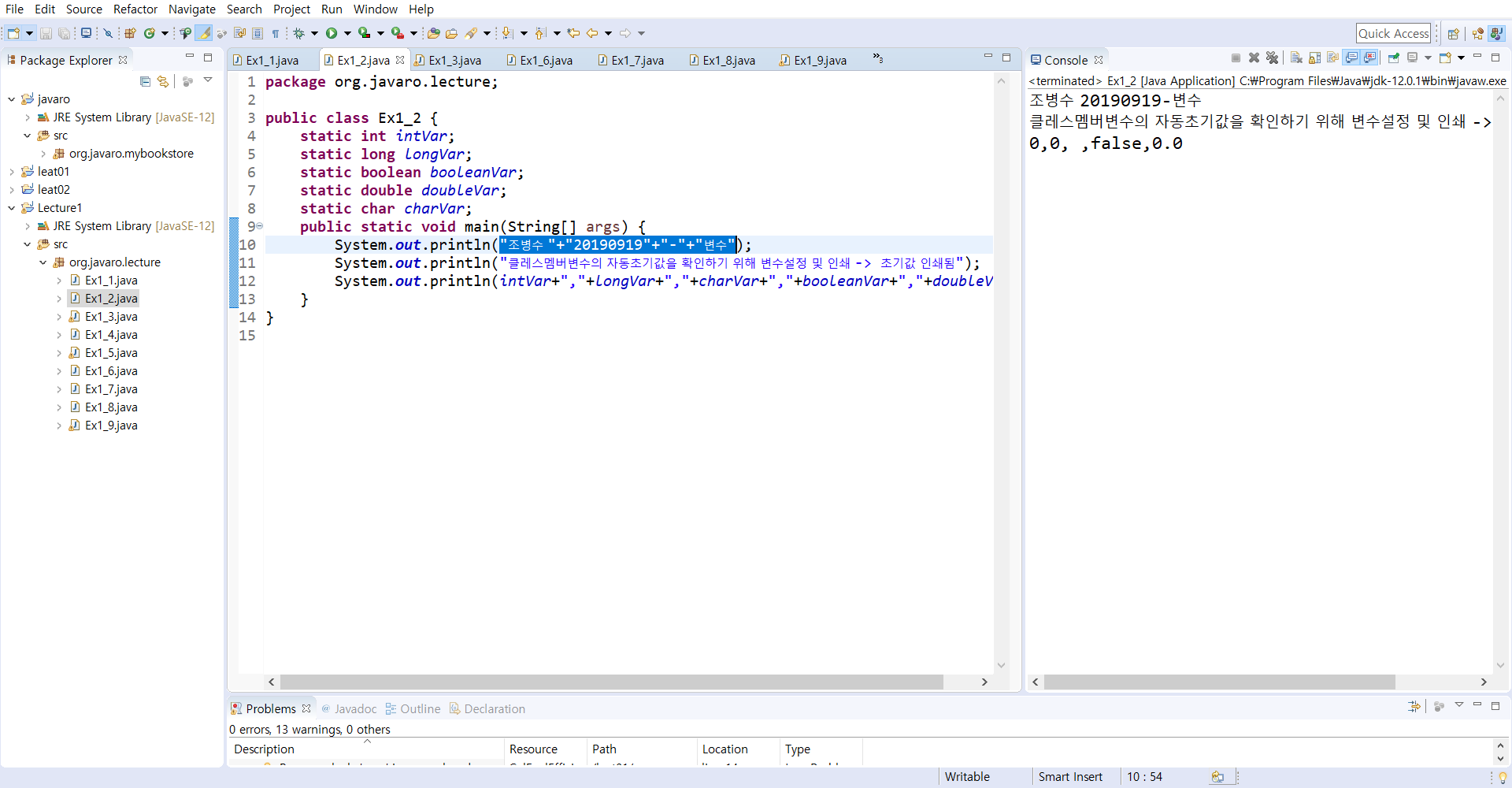Collapse the javaro project tree node
The image size is (1512, 788).
[12, 99]
